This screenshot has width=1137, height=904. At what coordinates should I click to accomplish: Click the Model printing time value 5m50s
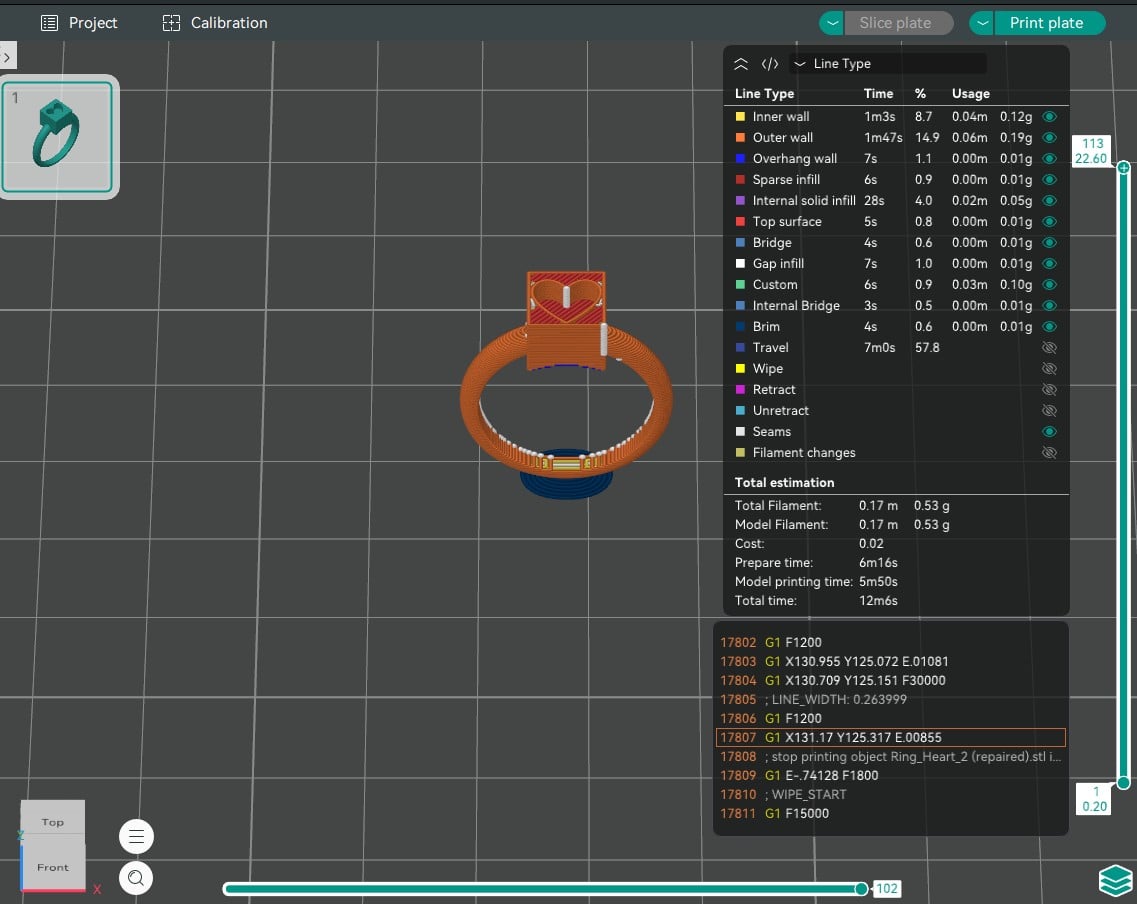tap(878, 582)
